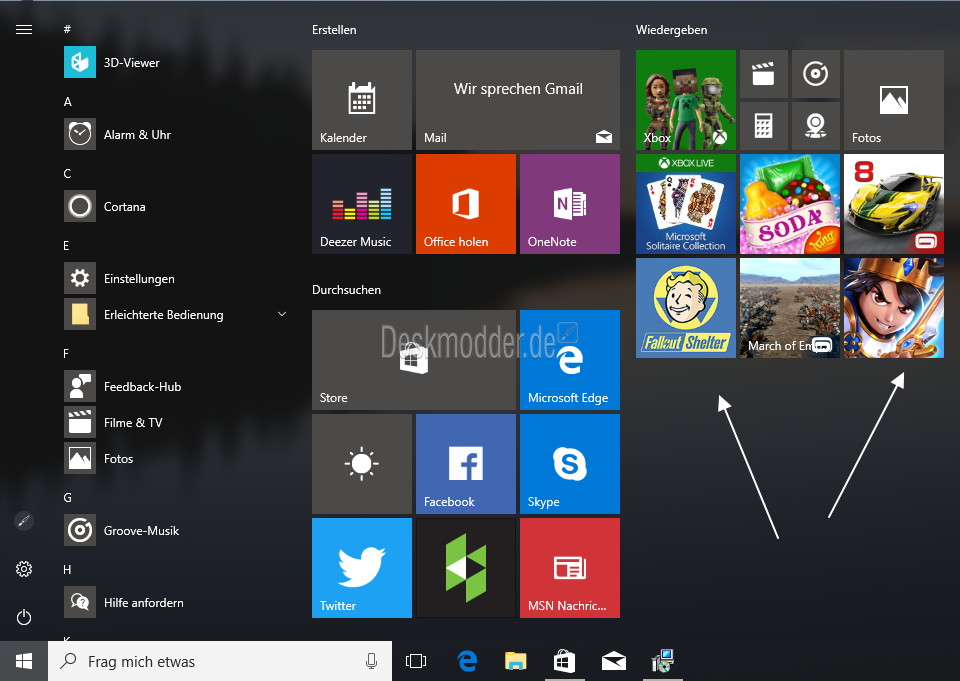Open the small Karten map pin tile
This screenshot has height=681, width=960.
tap(816, 126)
